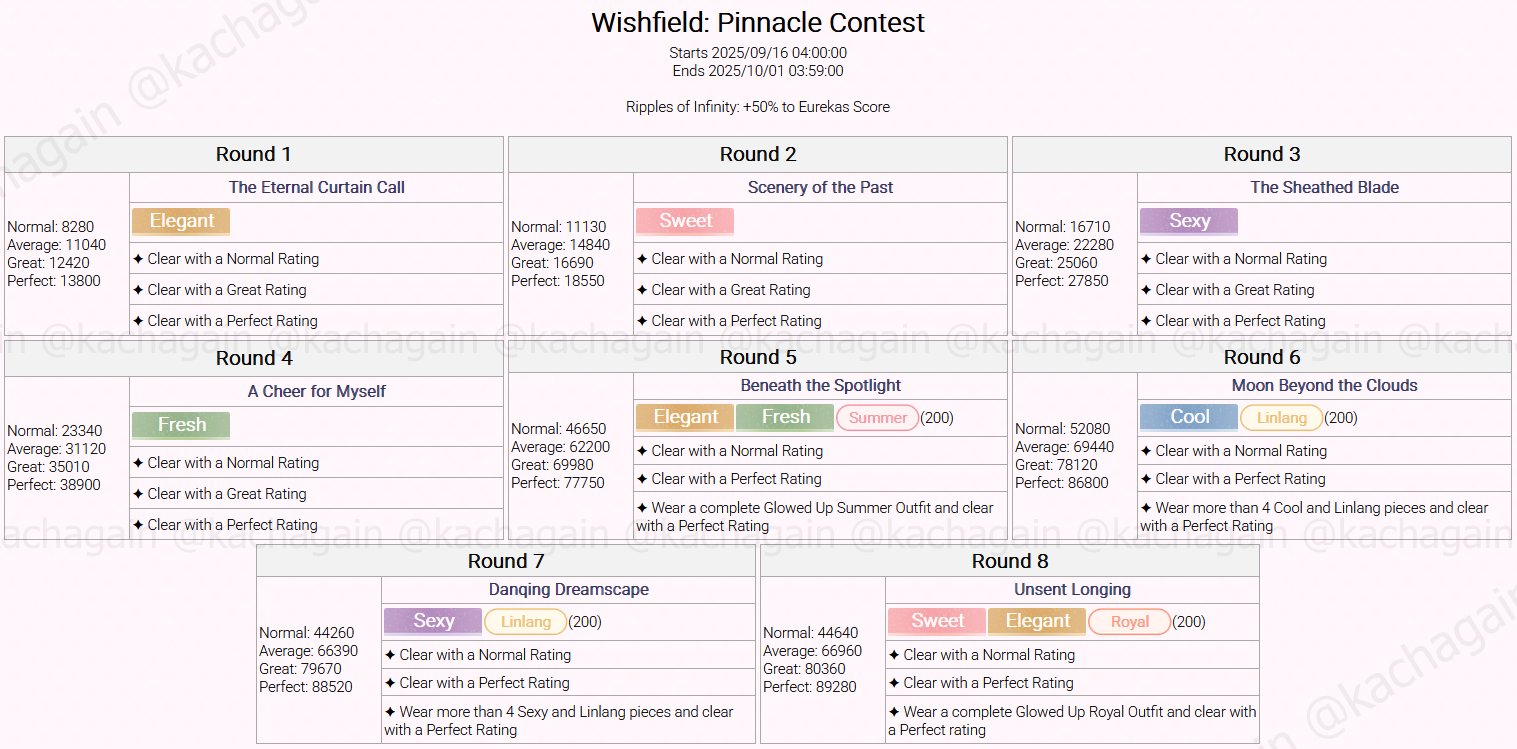Click Ripples of Infinity bonus text
This screenshot has width=1517, height=749.
[x=758, y=107]
